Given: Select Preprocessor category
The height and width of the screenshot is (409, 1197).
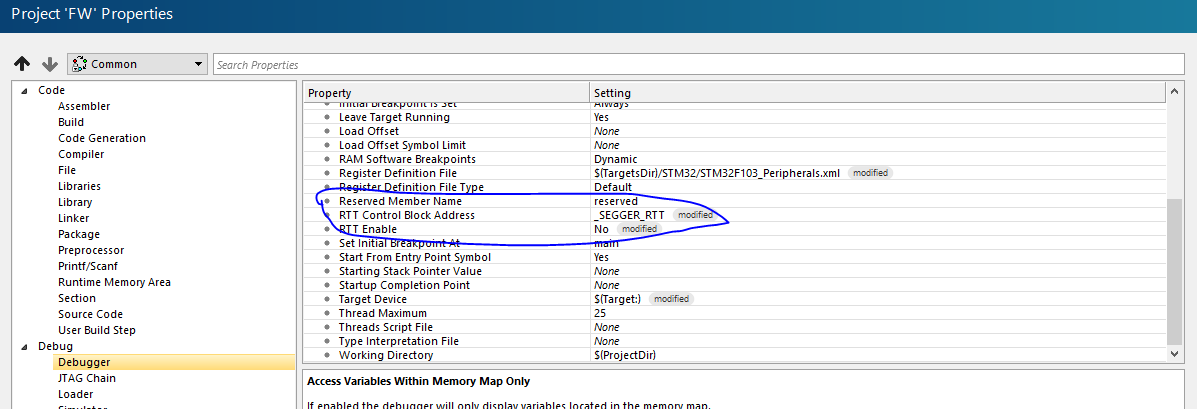Looking at the screenshot, I should coord(91,250).
